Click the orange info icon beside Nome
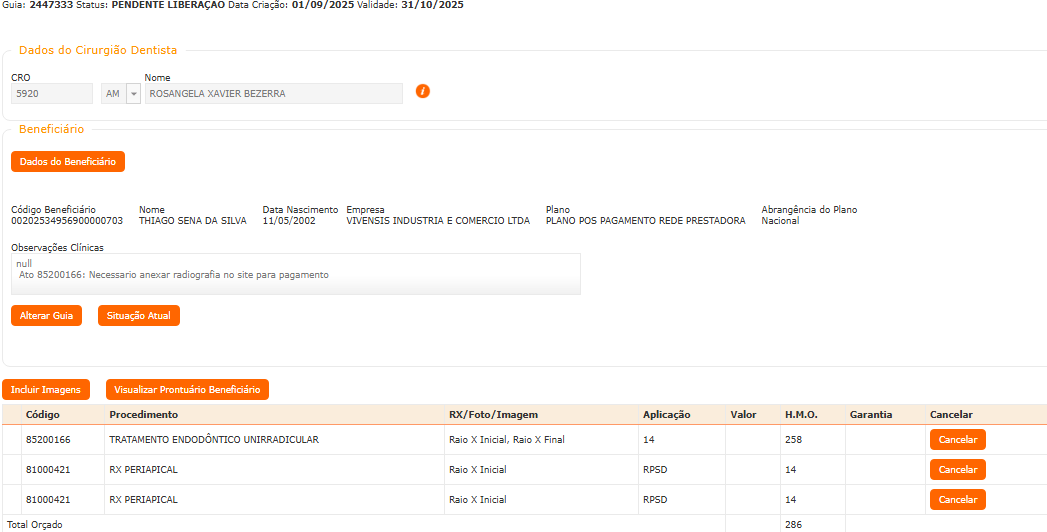Screen dimensions: 1047x532 [x=422, y=92]
